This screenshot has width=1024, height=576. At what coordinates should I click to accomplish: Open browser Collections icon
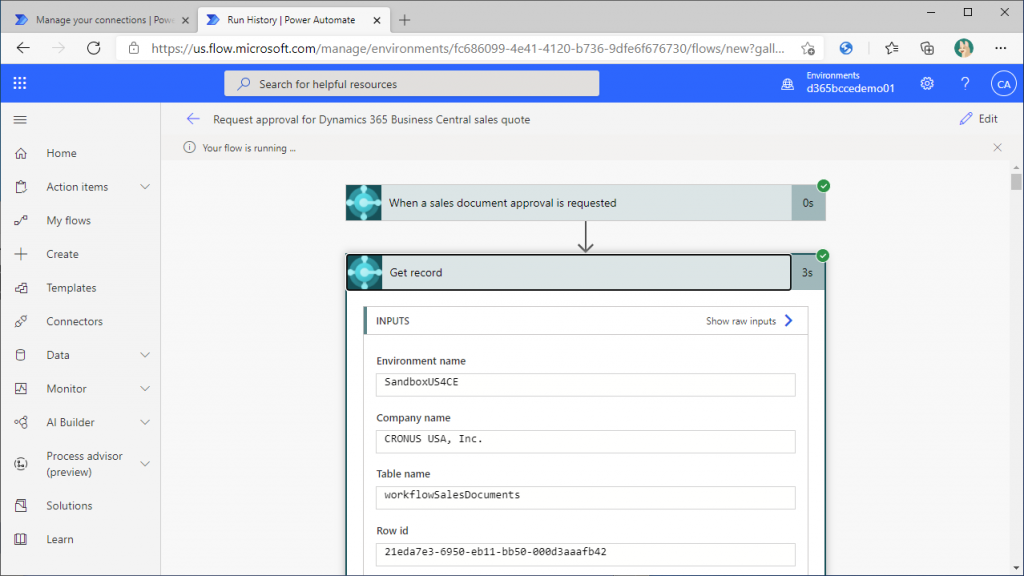[927, 48]
